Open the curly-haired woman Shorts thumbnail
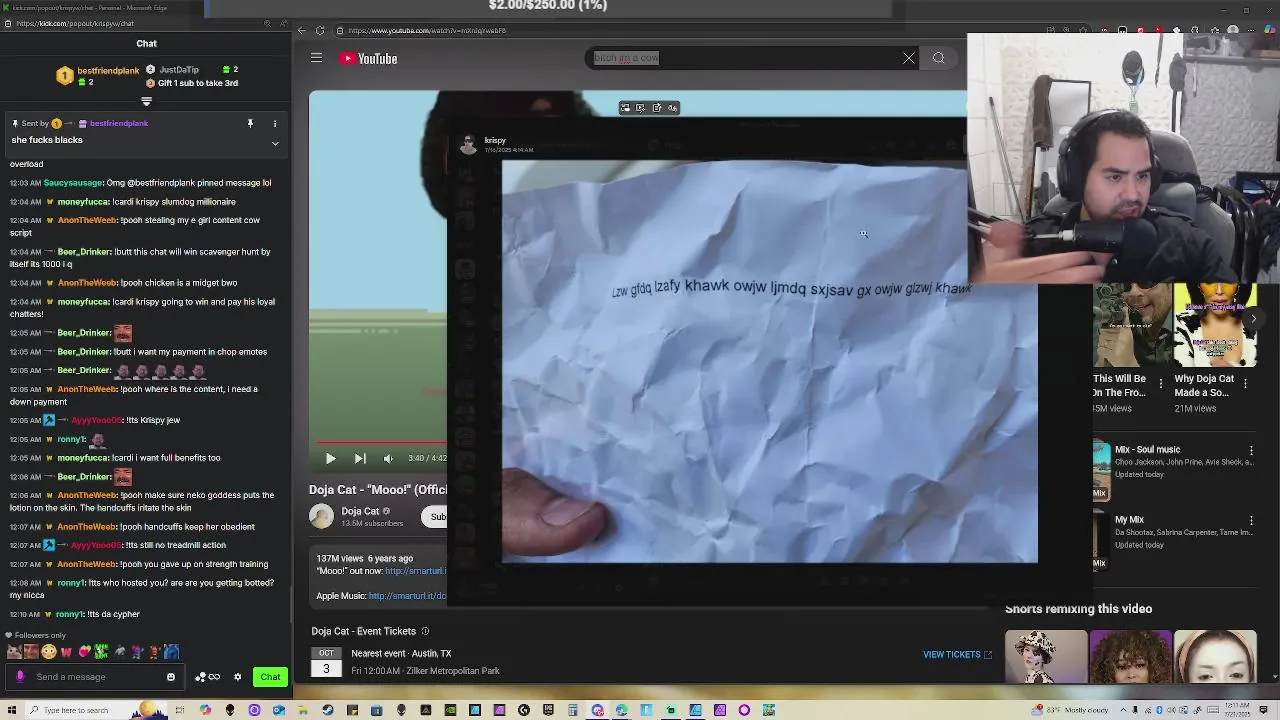 tap(1130, 657)
